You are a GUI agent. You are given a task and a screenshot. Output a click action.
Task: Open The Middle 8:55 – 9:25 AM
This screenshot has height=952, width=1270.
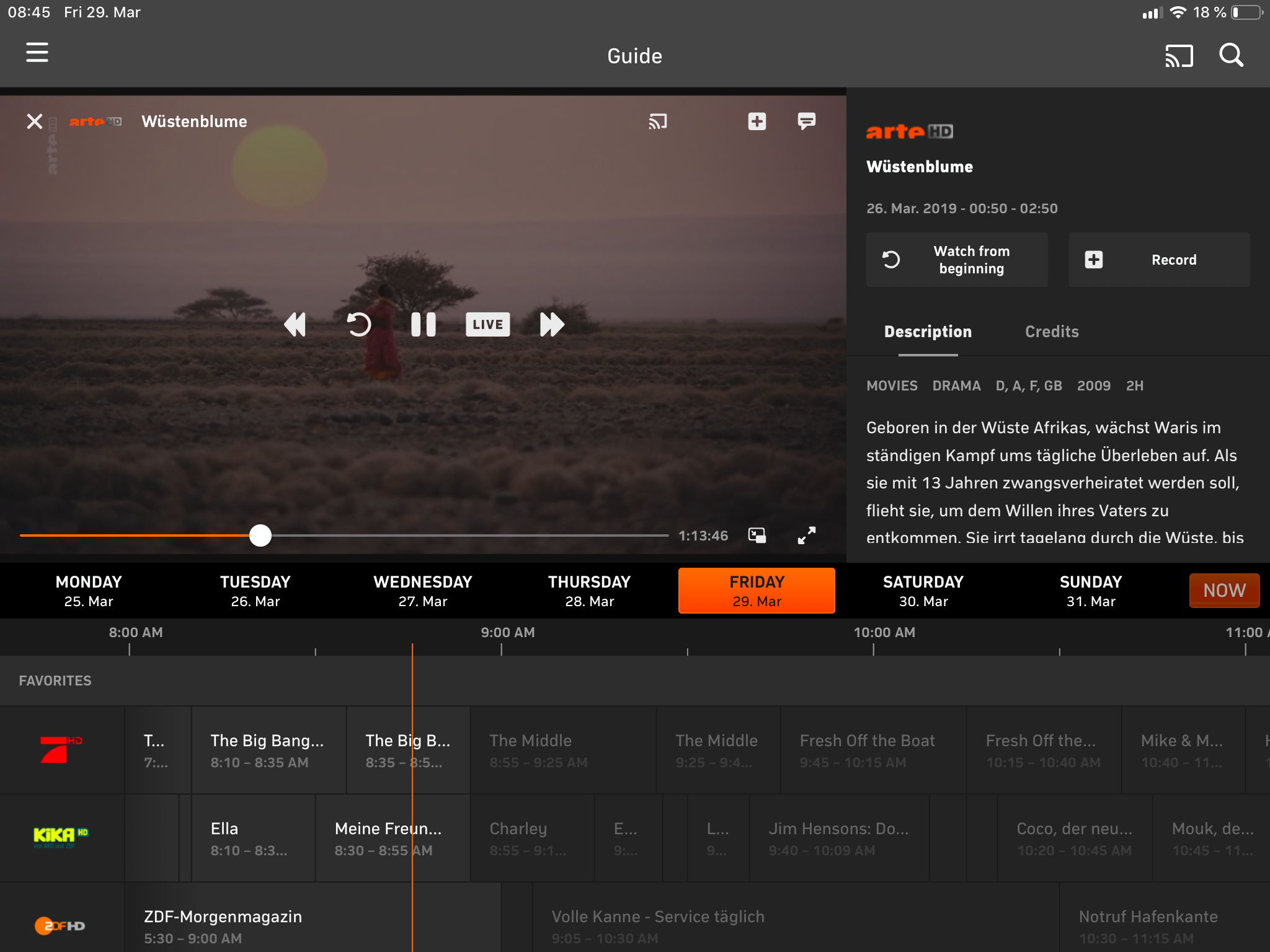pyautogui.click(x=564, y=751)
